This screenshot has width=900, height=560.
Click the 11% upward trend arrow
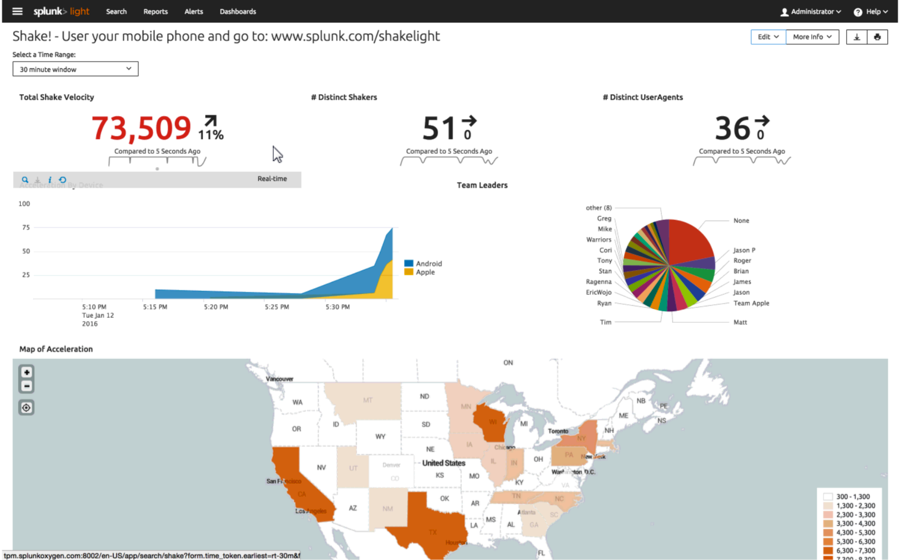[x=211, y=121]
